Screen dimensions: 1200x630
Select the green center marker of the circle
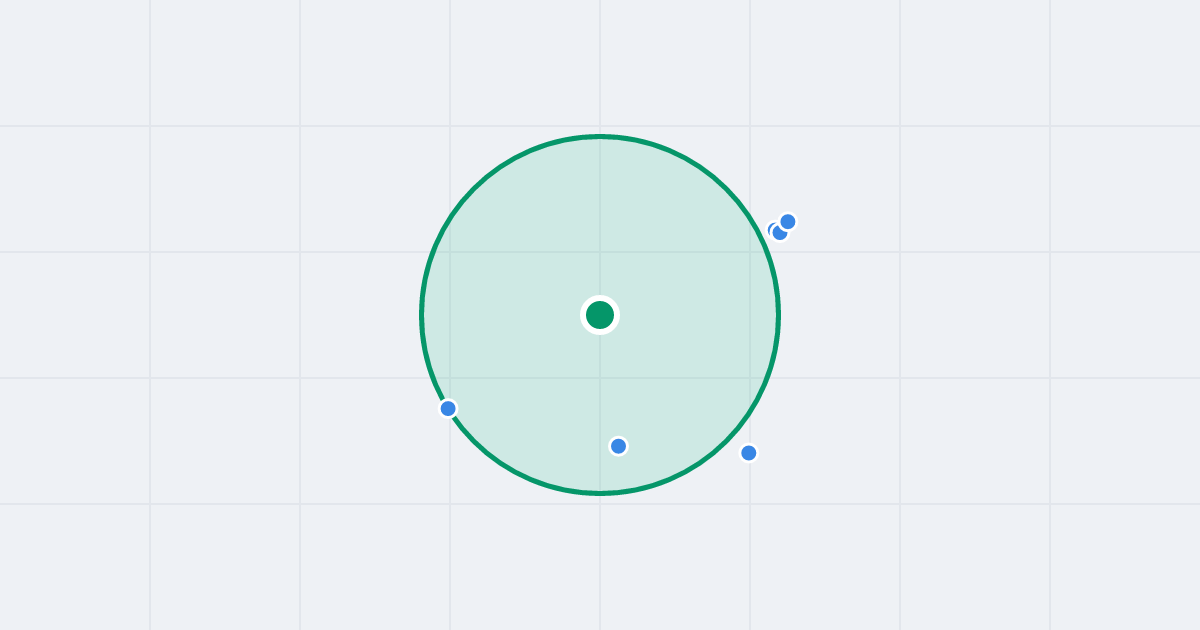(600, 315)
